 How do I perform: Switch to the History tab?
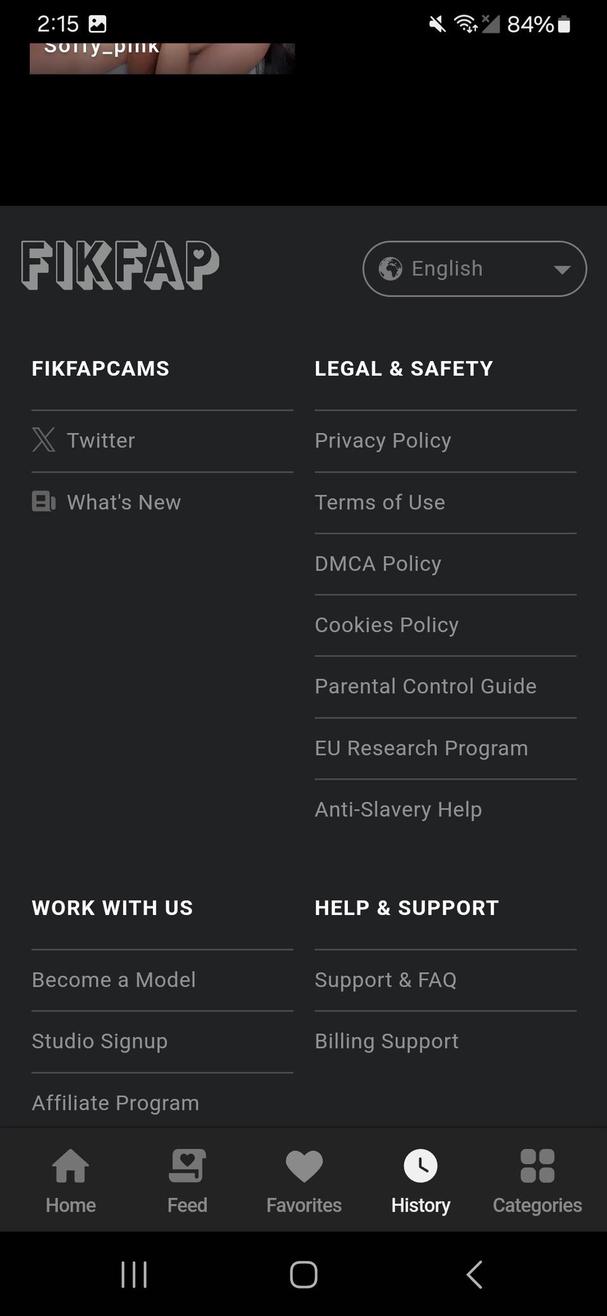(x=420, y=1180)
